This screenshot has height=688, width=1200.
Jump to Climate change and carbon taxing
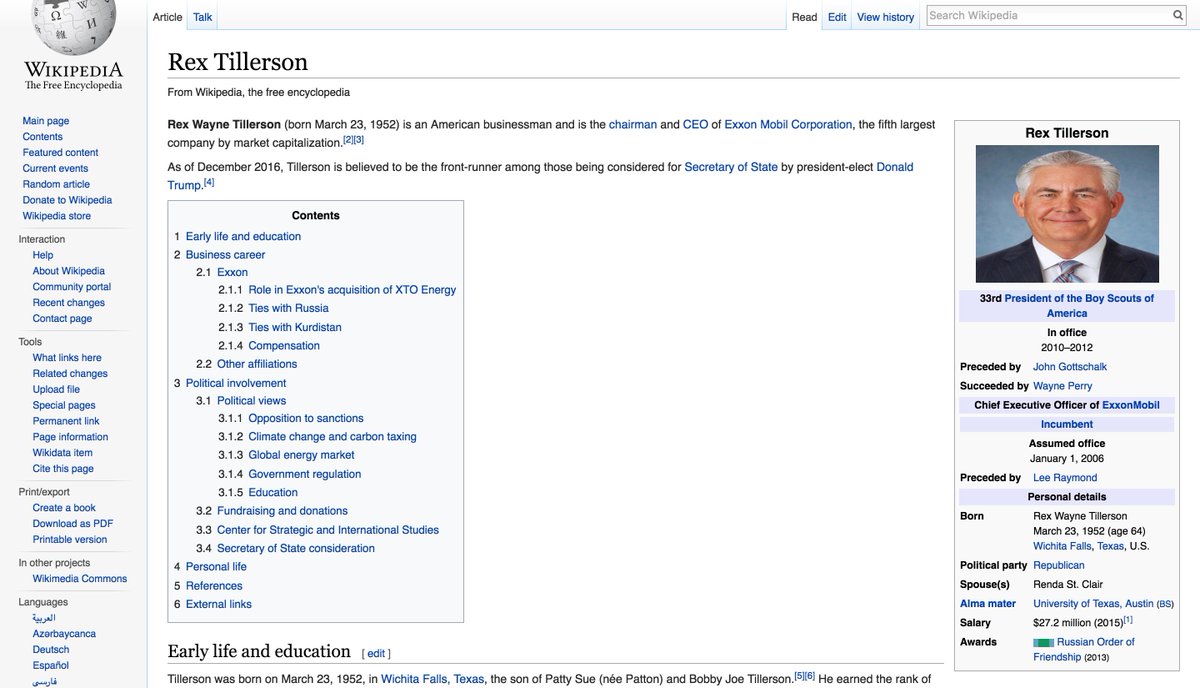332,437
